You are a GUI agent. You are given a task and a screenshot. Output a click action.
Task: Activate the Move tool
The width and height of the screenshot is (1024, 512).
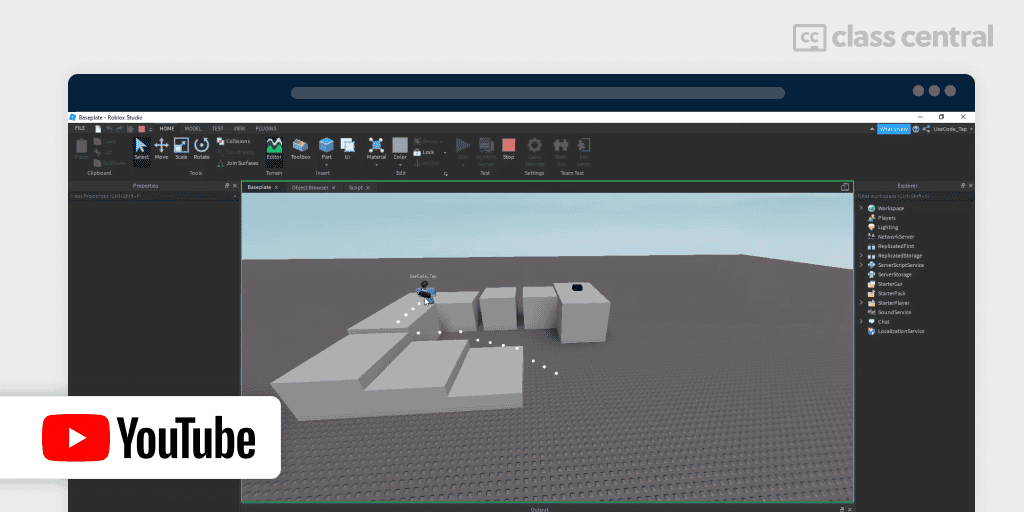pyautogui.click(x=161, y=149)
